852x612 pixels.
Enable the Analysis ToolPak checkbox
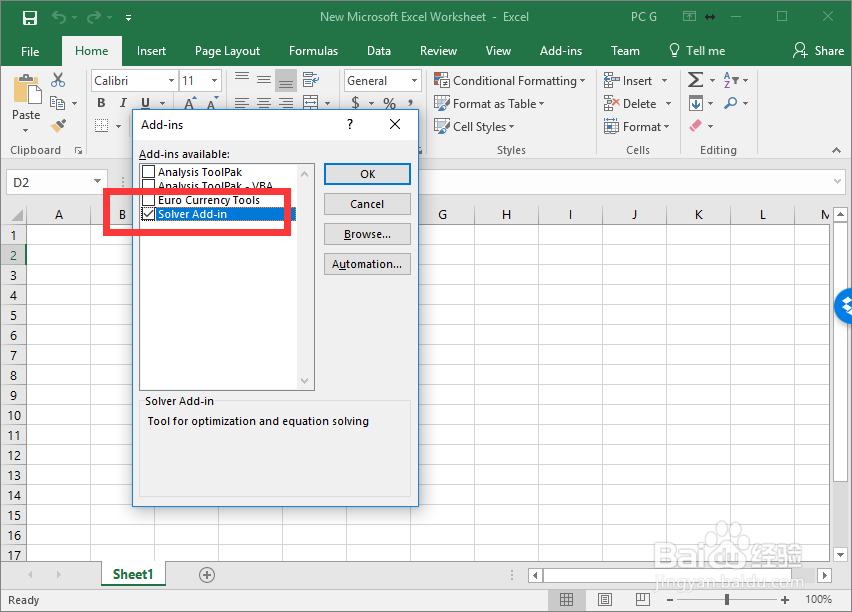pyautogui.click(x=148, y=172)
